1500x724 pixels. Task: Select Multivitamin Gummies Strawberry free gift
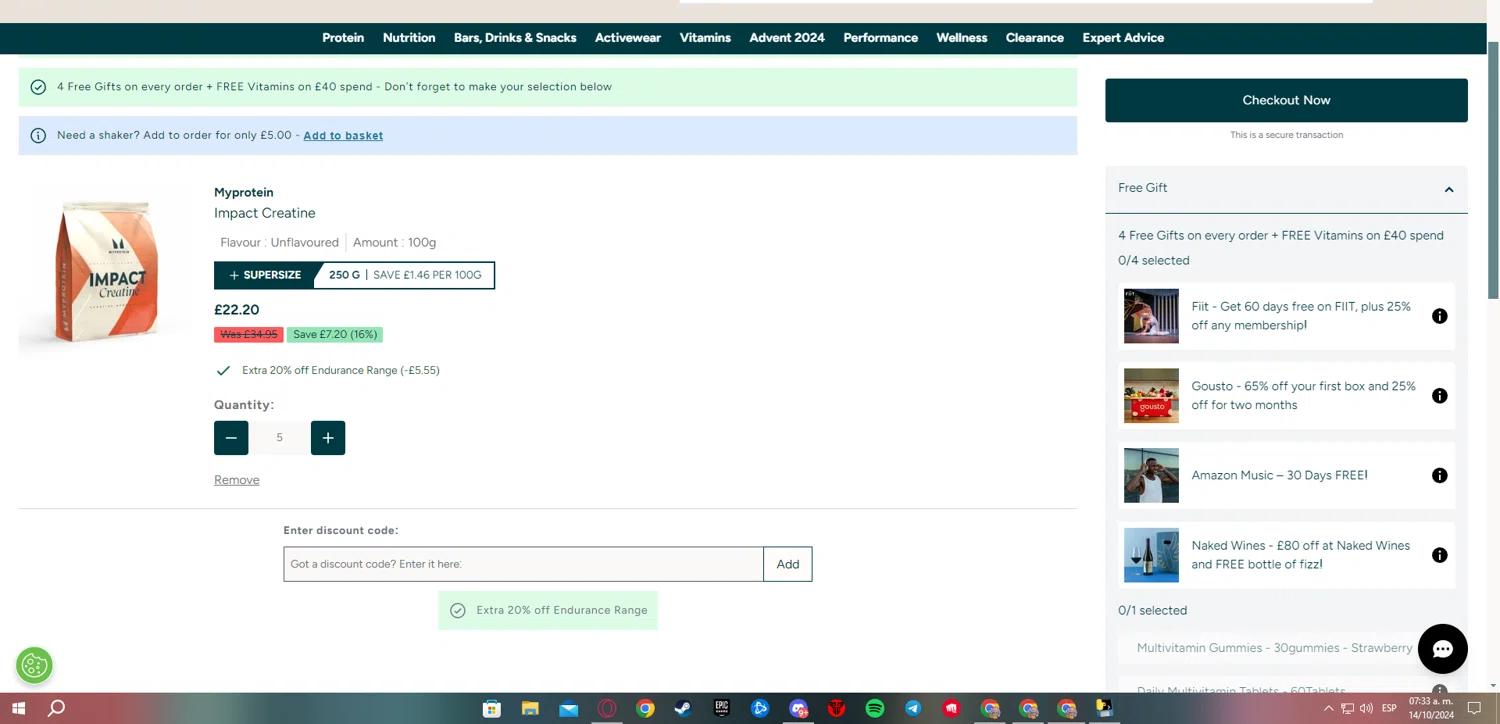tap(1274, 648)
